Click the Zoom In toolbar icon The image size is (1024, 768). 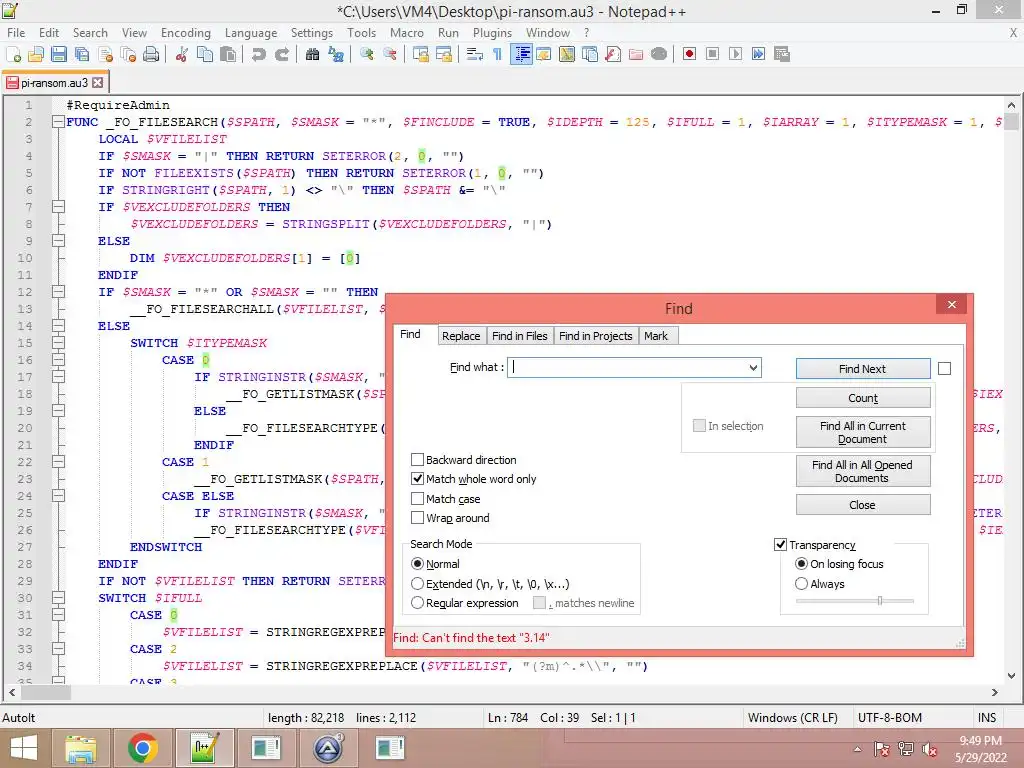click(367, 54)
